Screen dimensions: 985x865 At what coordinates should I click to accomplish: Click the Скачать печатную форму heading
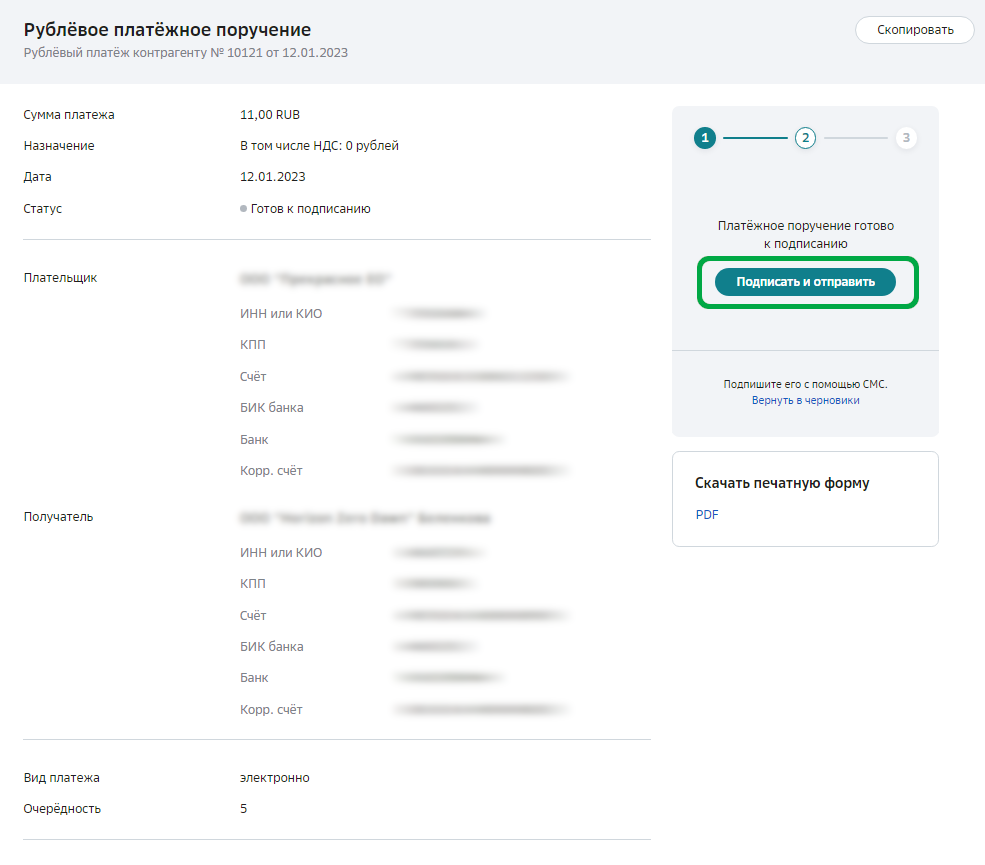coord(782,483)
